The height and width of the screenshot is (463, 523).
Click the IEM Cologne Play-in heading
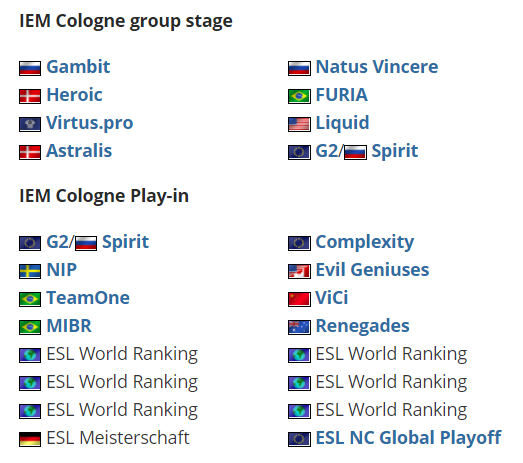[x=104, y=196]
